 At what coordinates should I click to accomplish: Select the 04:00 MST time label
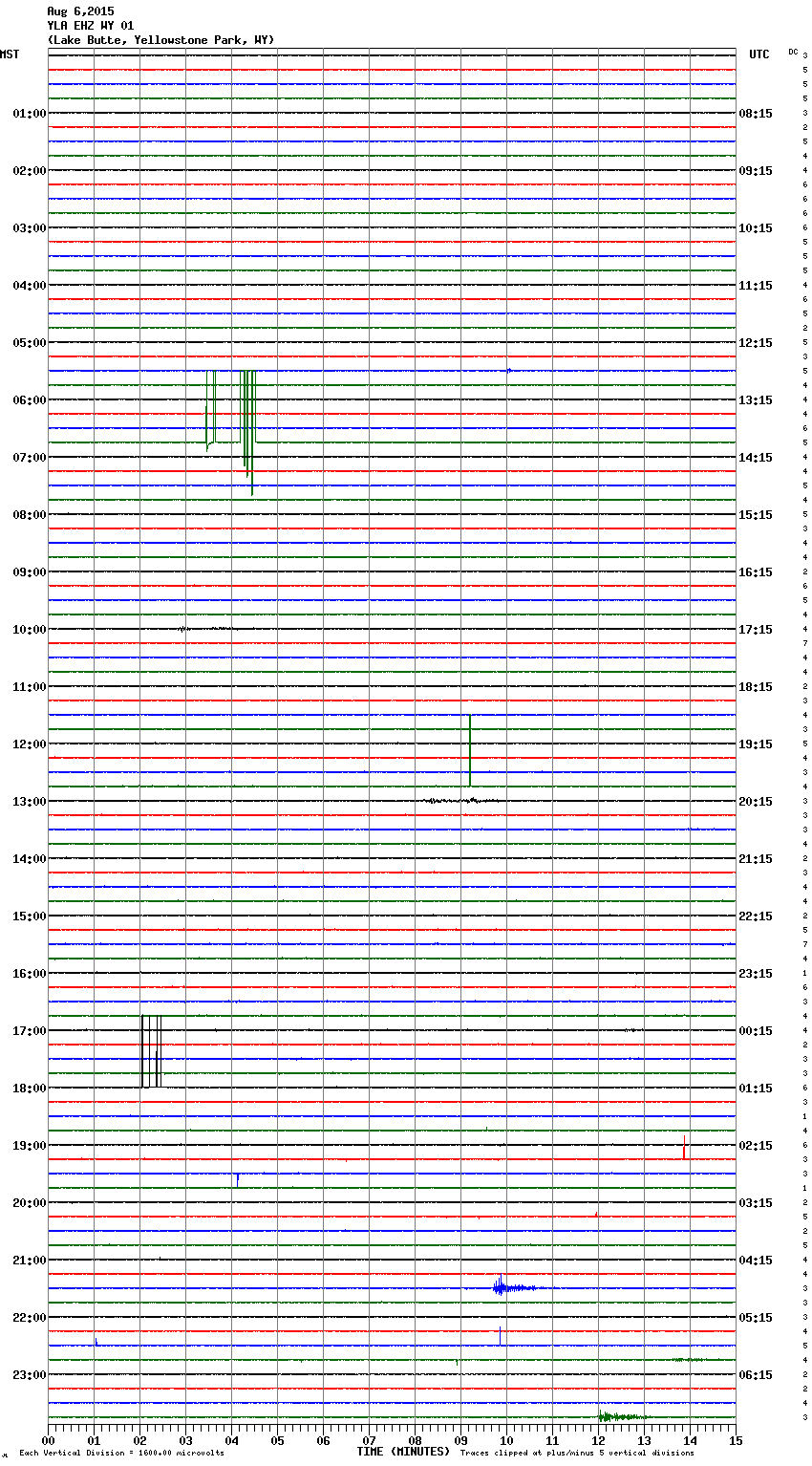click(30, 286)
